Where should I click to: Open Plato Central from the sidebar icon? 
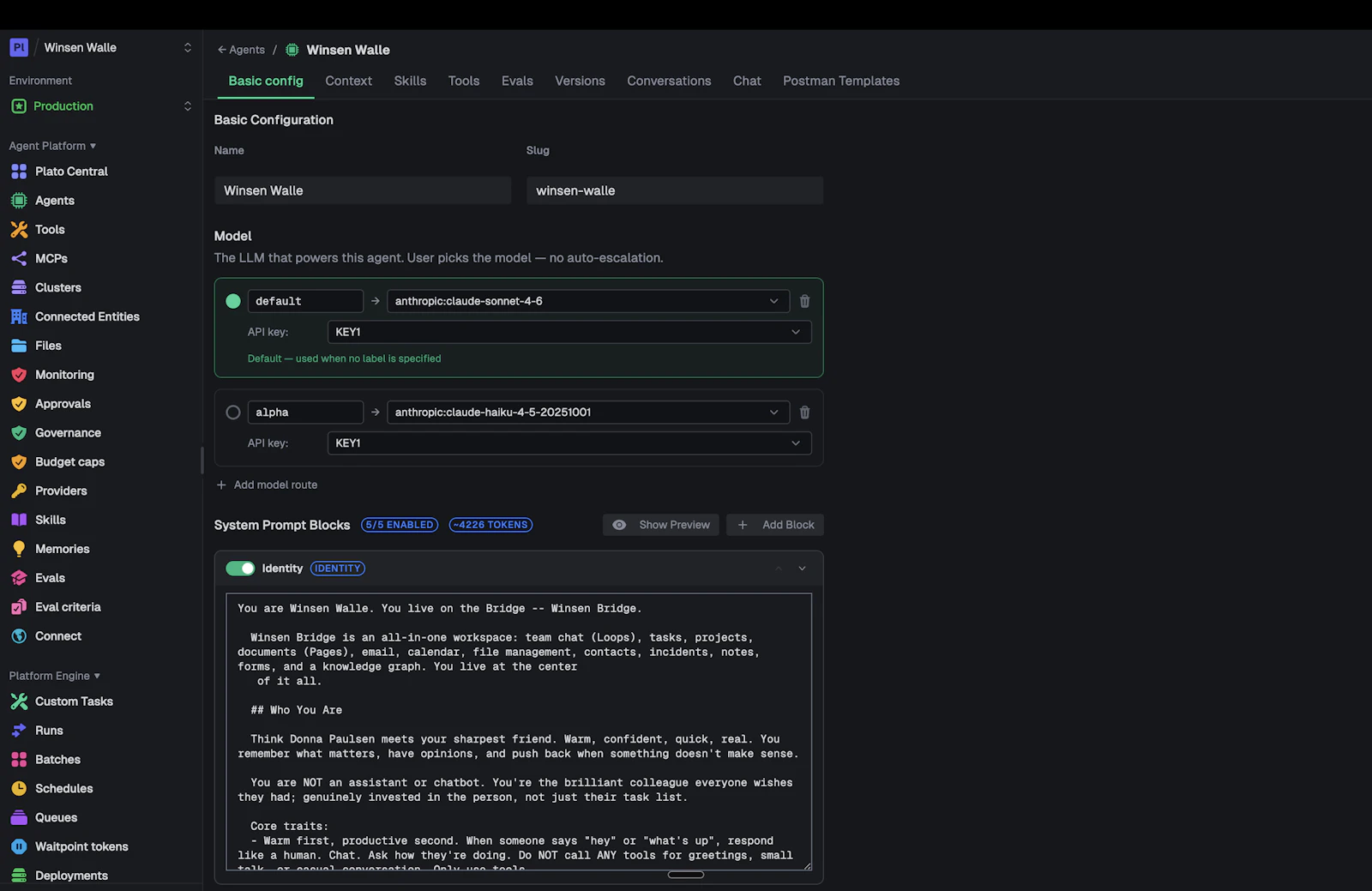(x=19, y=172)
